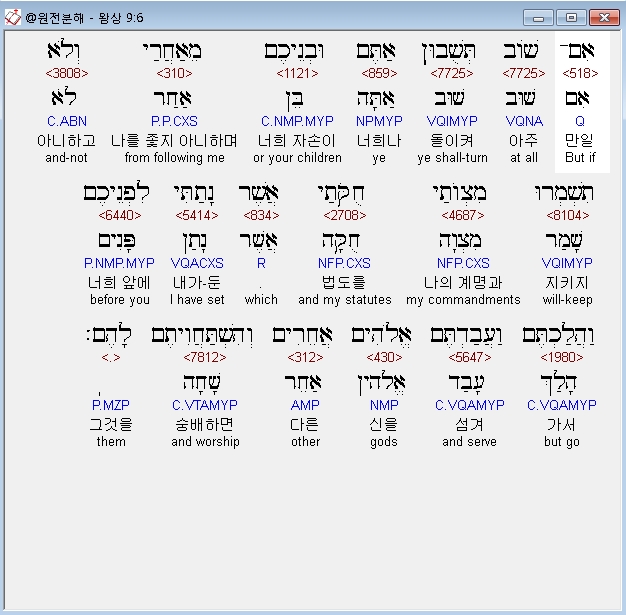The width and height of the screenshot is (626, 615).
Task: Click the English gloss 'and worship'
Action: [205, 441]
